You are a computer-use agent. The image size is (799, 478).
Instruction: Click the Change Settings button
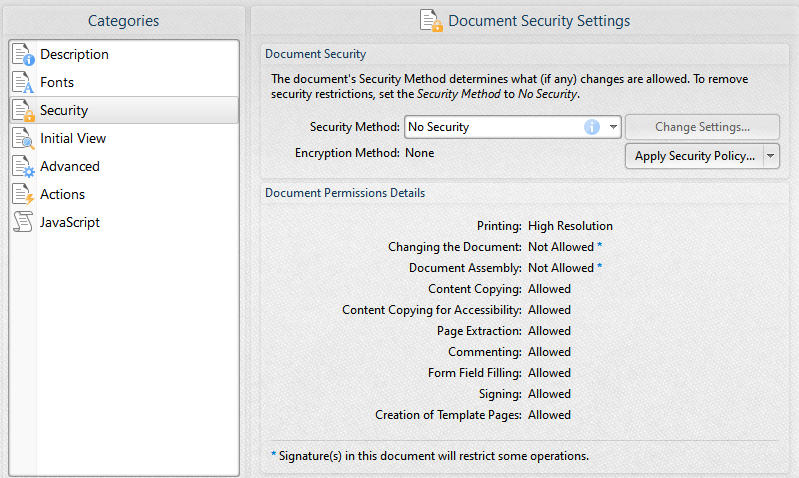[702, 127]
